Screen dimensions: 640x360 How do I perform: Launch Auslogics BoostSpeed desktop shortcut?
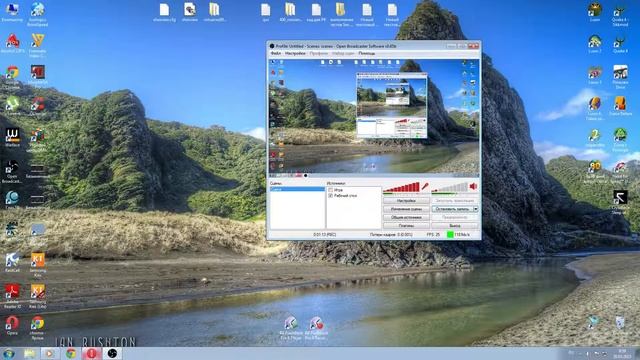click(38, 14)
